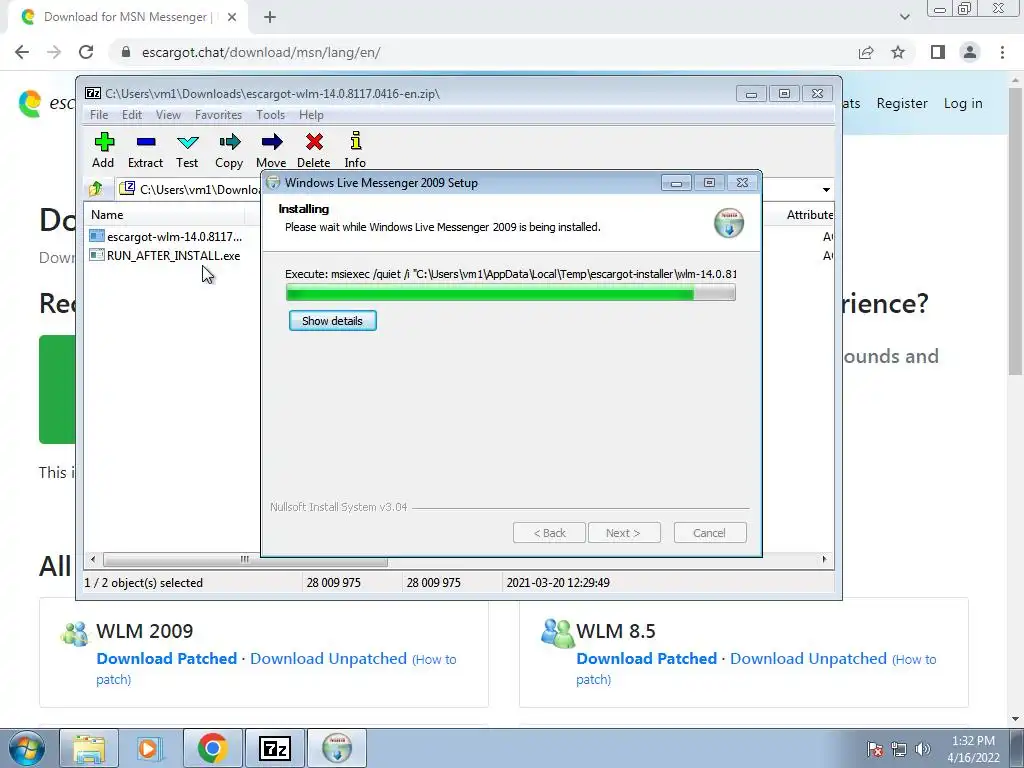The width and height of the screenshot is (1024, 768).
Task: Click the share page icon in Chrome
Action: pos(866,52)
